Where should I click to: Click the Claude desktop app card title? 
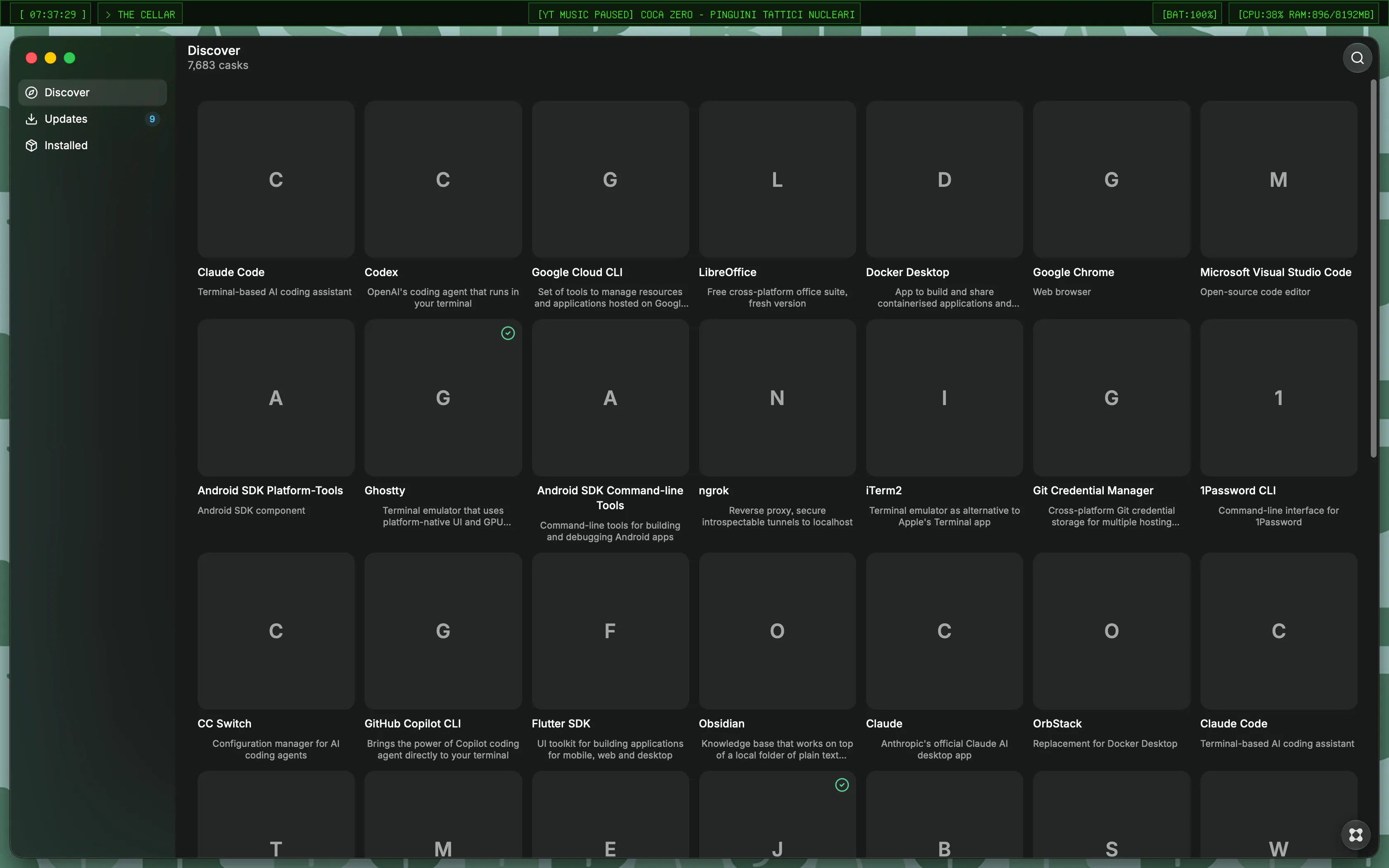(x=884, y=723)
